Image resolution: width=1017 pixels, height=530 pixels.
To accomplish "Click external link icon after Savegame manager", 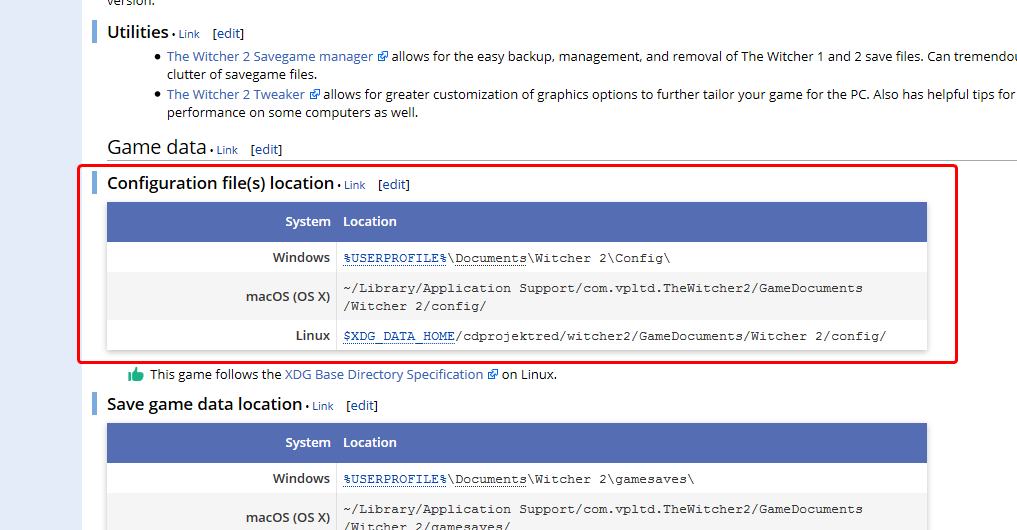I will (383, 57).
